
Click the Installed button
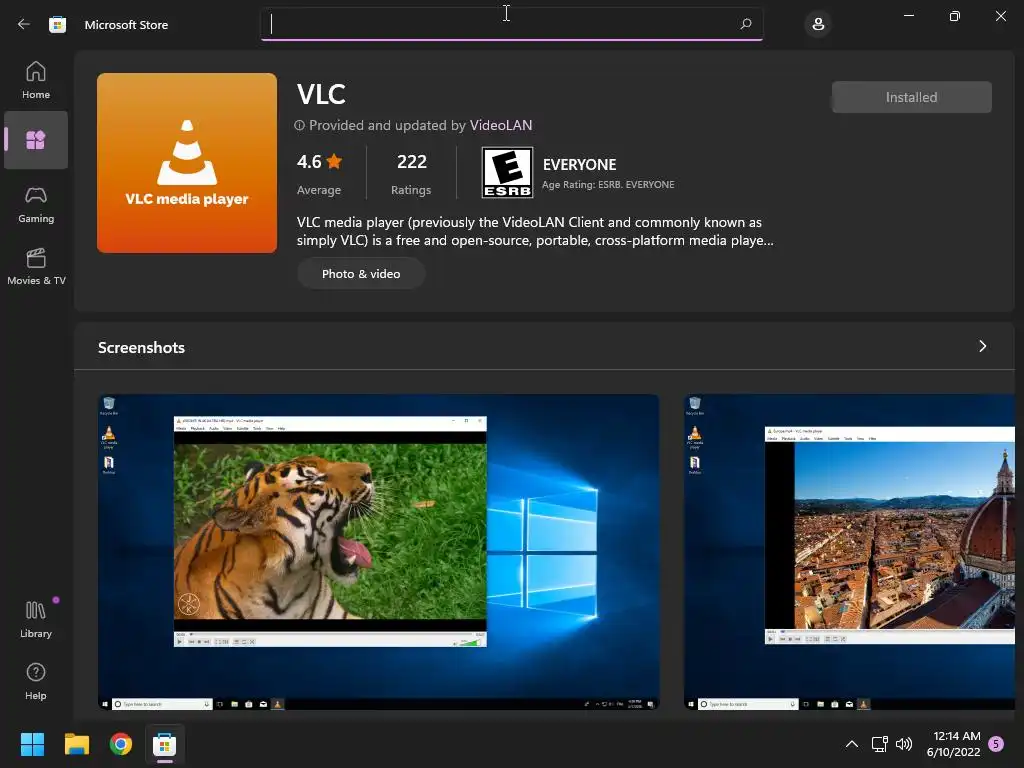[912, 97]
